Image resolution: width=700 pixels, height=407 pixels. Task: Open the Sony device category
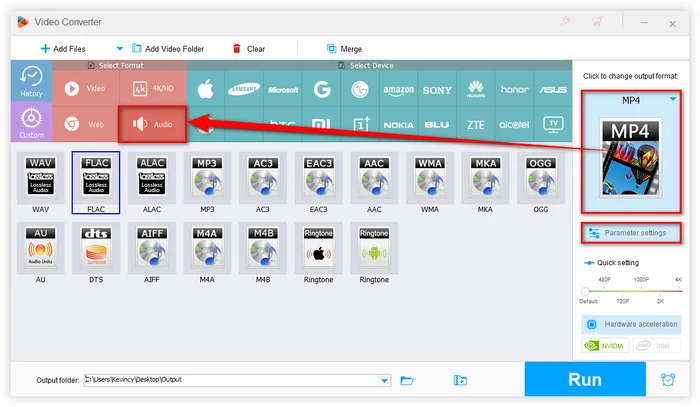(x=437, y=89)
